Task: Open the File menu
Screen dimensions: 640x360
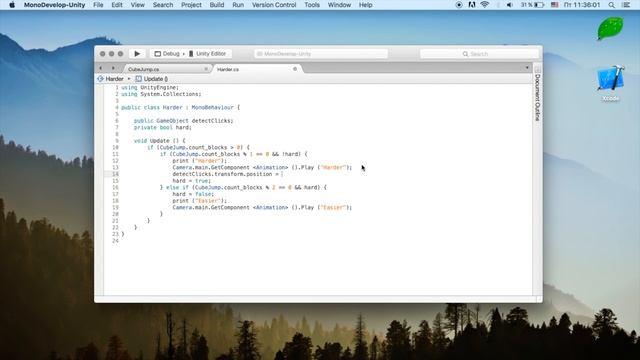Action: point(98,5)
